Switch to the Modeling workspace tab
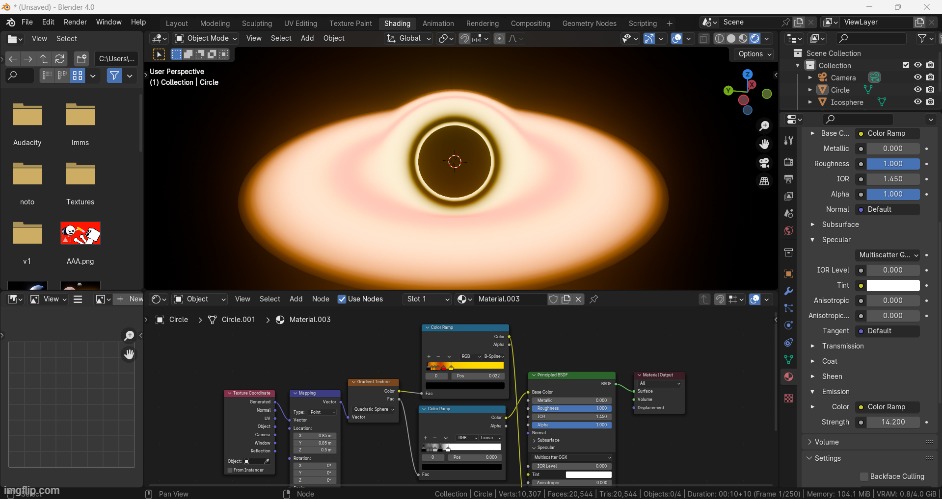 [215, 23]
